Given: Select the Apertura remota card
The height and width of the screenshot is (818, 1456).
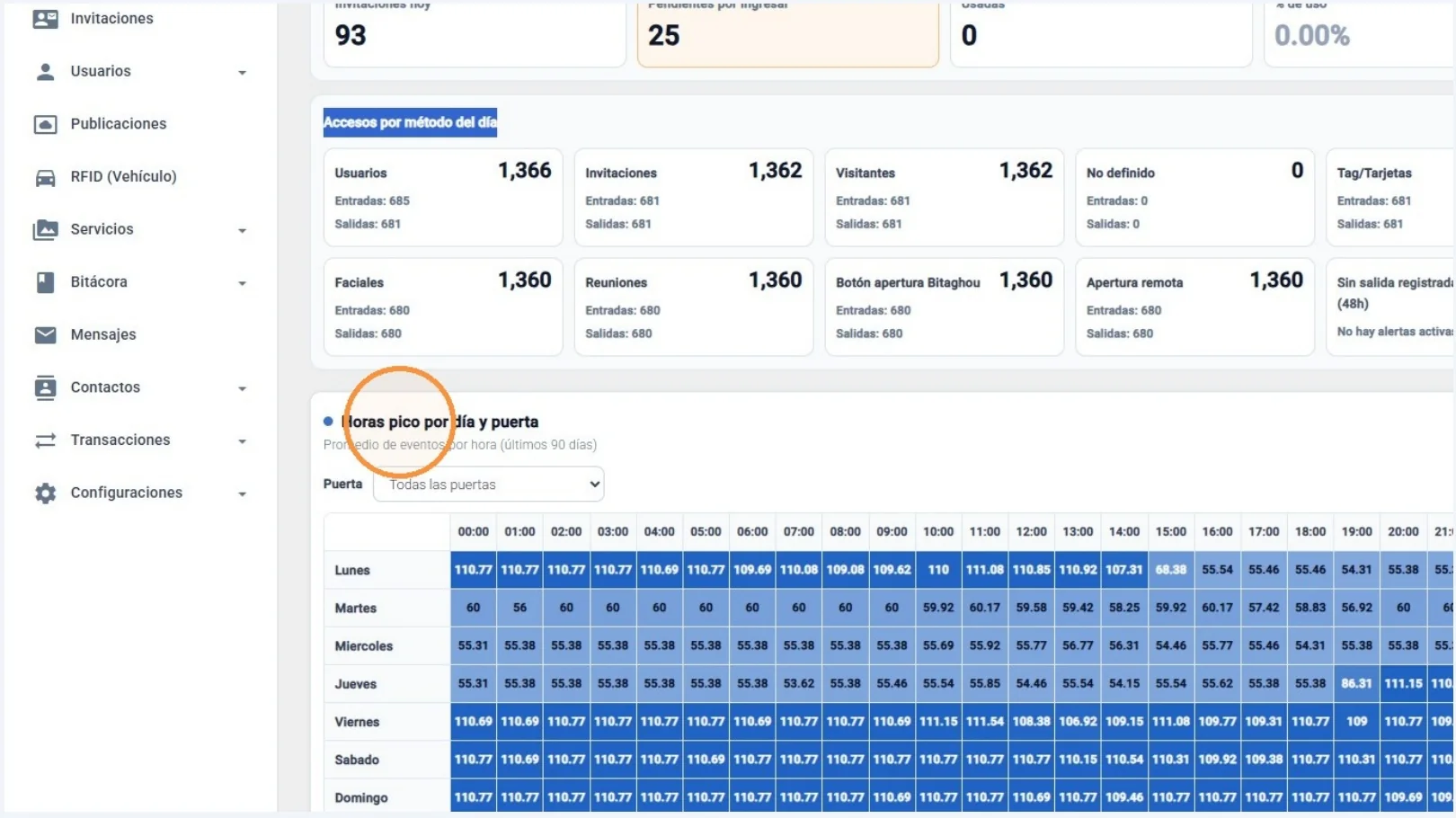Looking at the screenshot, I should point(1194,307).
